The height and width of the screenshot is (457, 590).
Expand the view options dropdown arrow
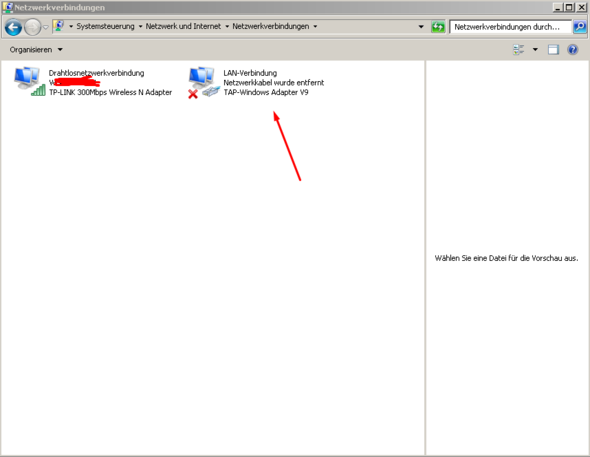[x=535, y=50]
